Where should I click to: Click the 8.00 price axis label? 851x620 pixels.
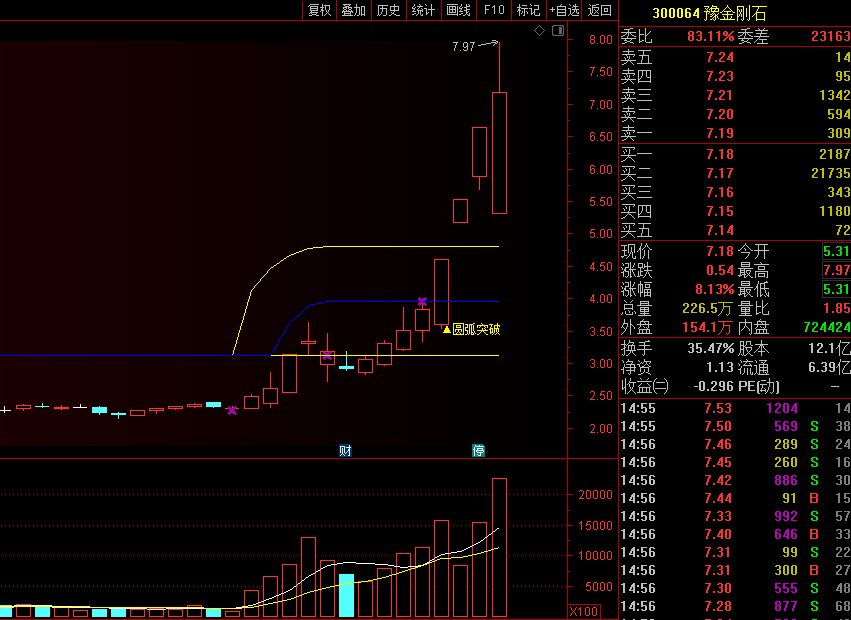pos(601,40)
